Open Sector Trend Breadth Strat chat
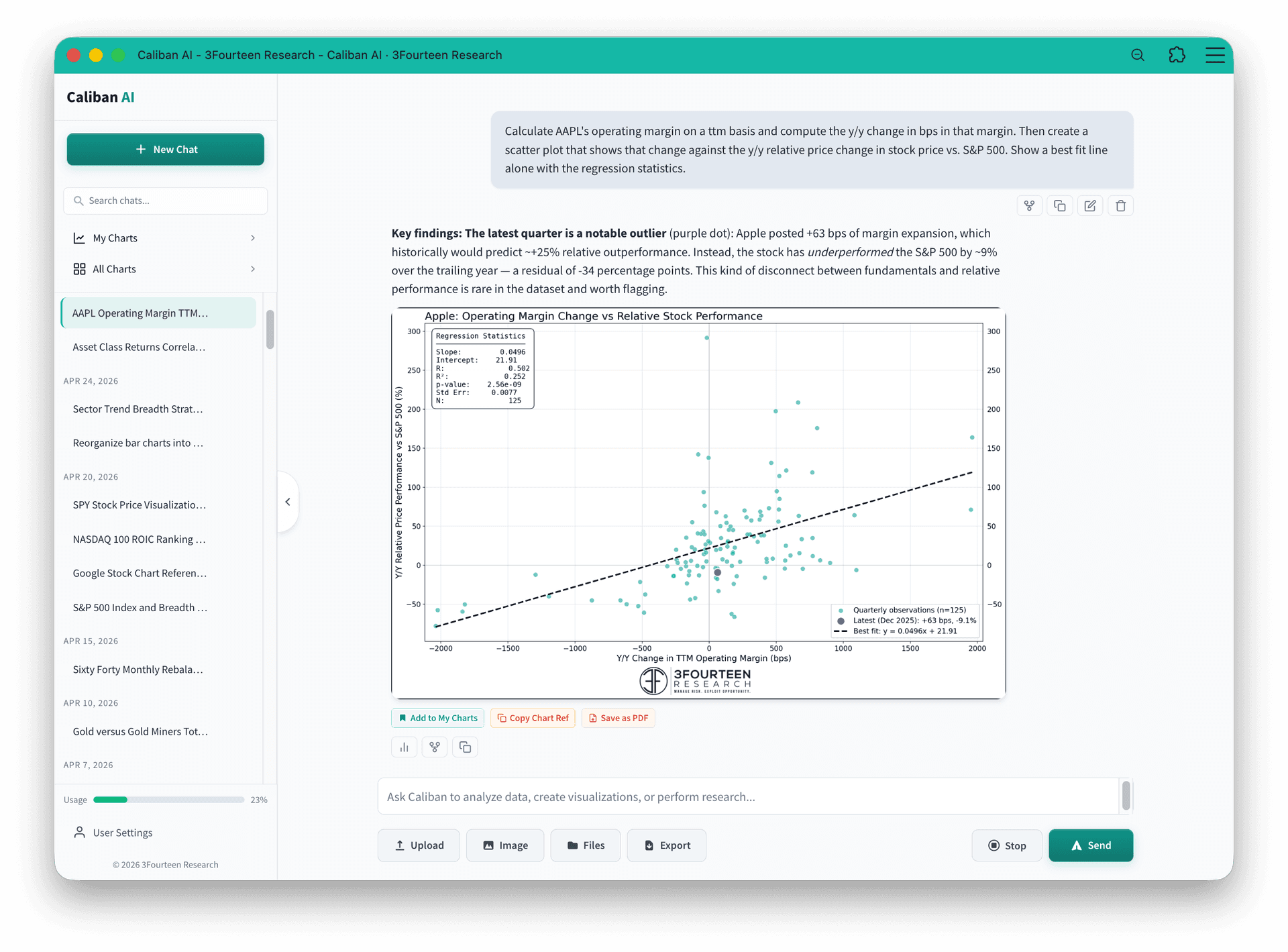This screenshot has width=1288, height=952. [x=158, y=409]
